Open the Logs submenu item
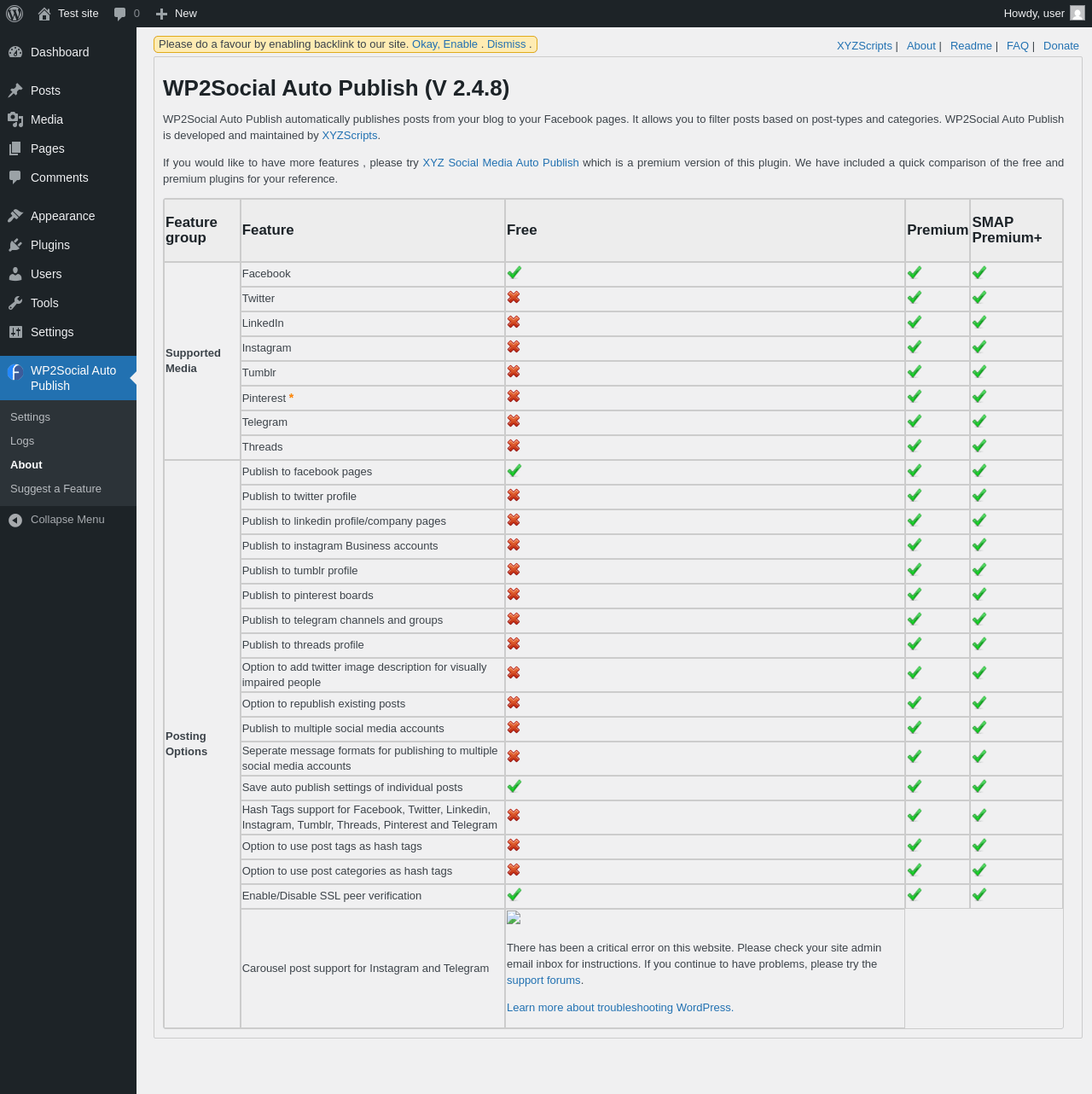 click(22, 441)
